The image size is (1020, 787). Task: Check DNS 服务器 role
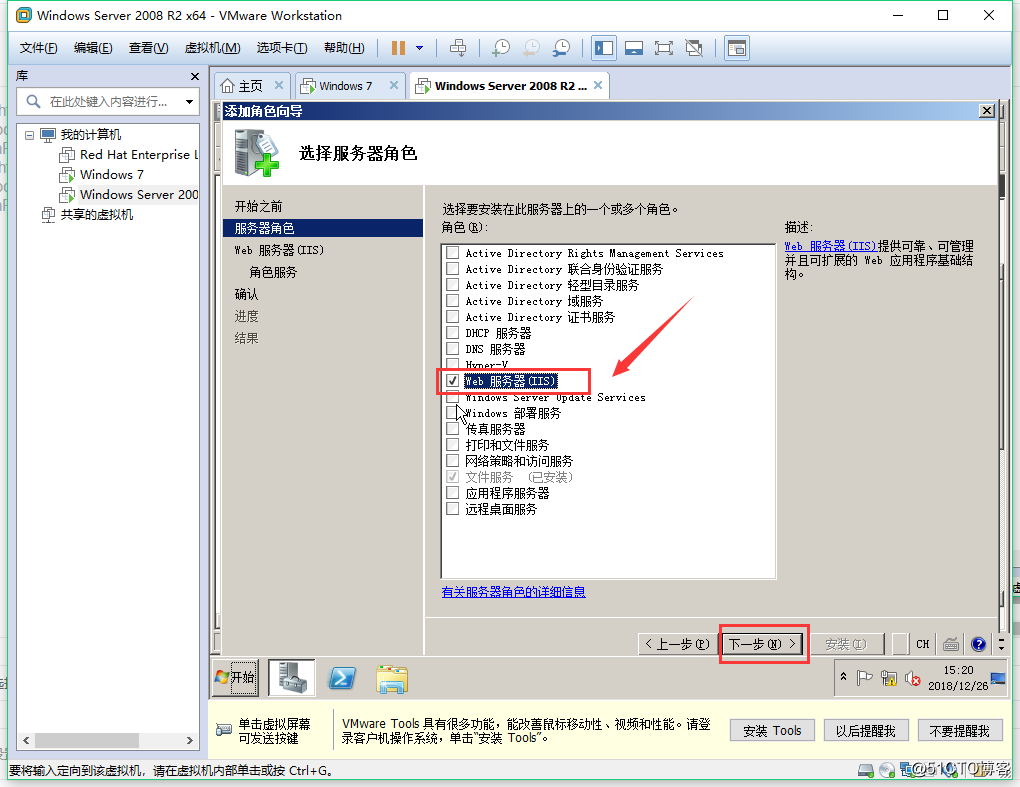(453, 349)
